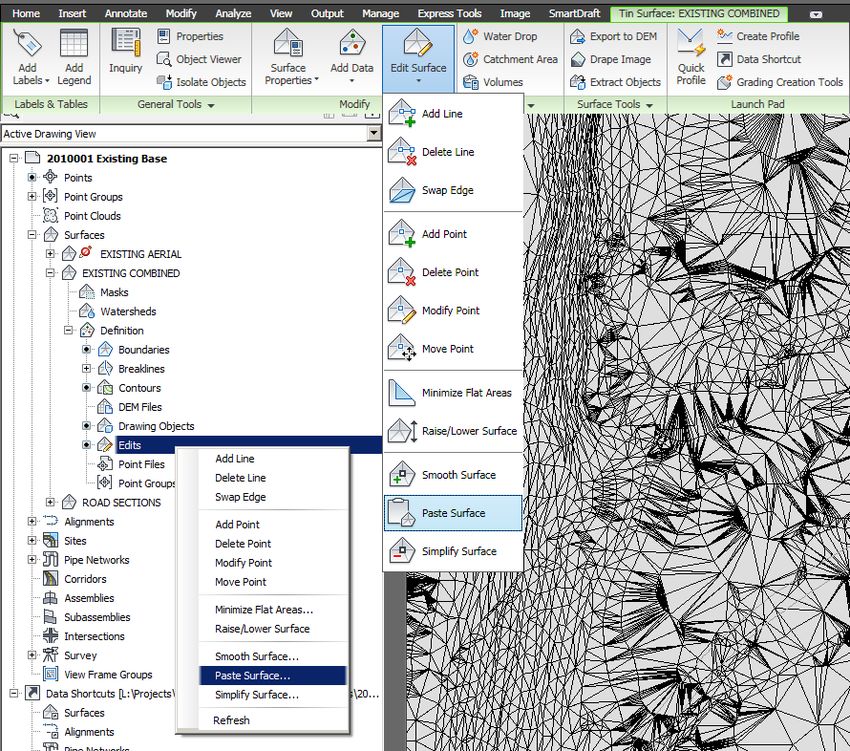Select Add Line in Edit Surface dropdown
850x751 pixels.
pos(453,114)
